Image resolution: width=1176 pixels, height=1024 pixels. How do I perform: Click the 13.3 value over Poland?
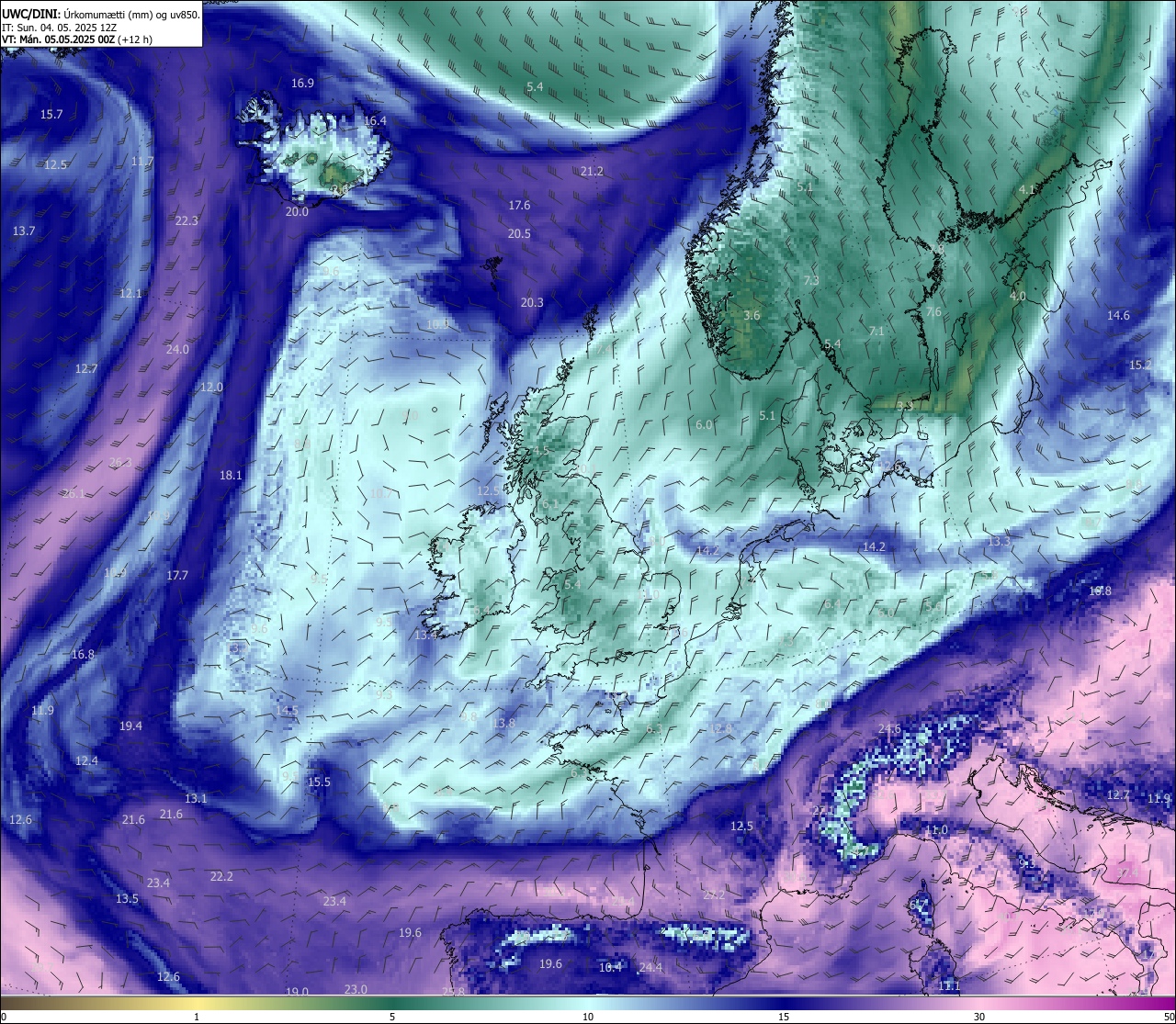tap(999, 543)
